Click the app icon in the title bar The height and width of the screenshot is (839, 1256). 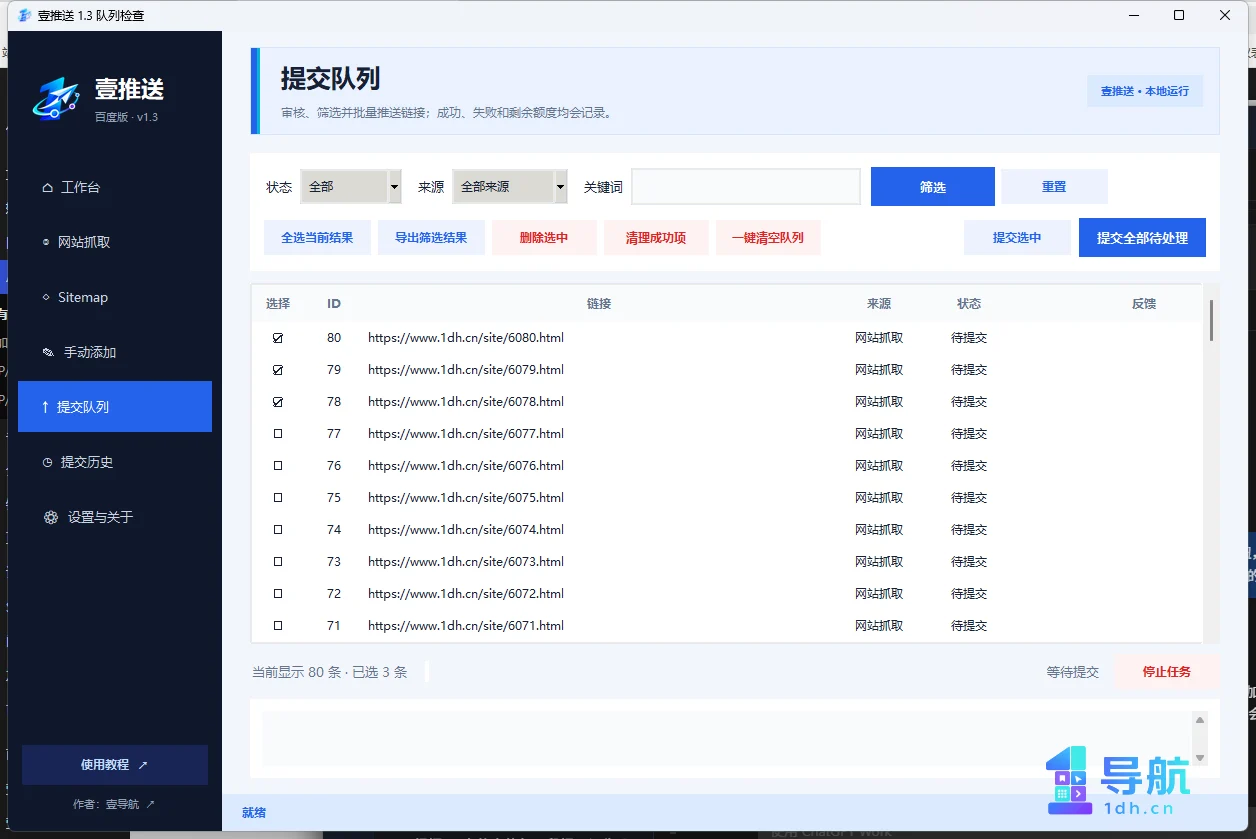click(x=25, y=15)
